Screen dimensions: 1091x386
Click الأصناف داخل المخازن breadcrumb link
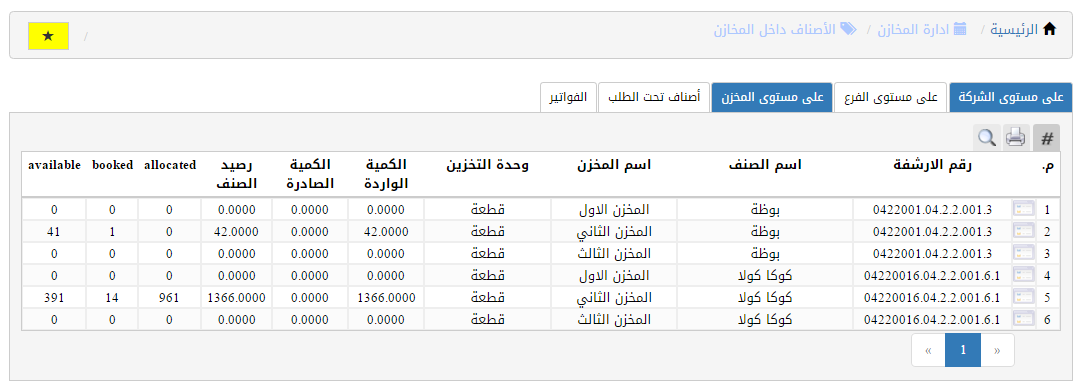pos(785,29)
